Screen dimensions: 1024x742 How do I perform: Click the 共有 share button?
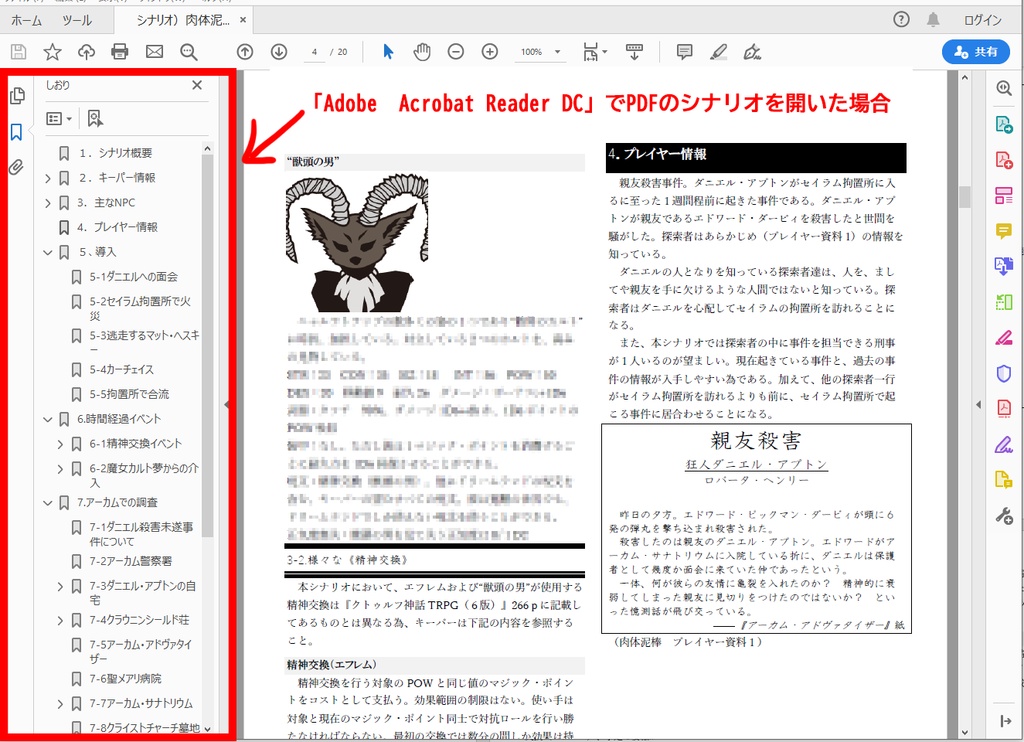point(976,52)
